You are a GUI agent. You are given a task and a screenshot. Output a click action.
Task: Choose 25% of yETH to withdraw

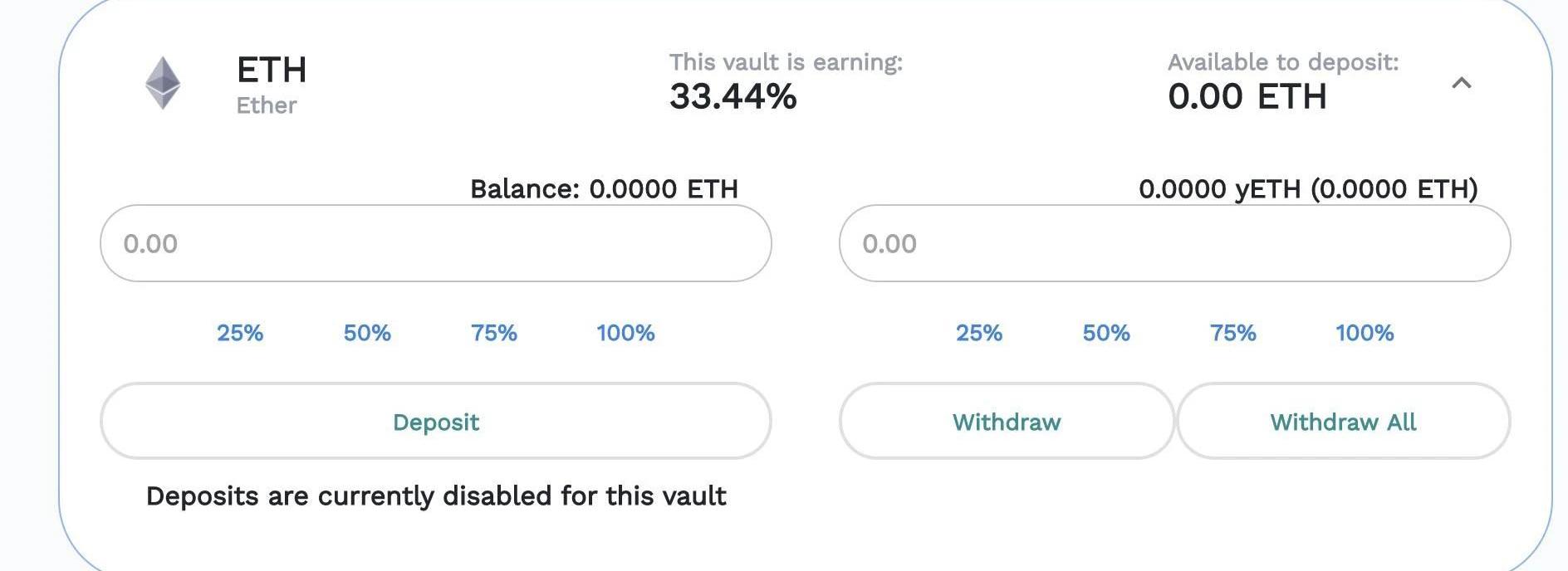coord(979,333)
